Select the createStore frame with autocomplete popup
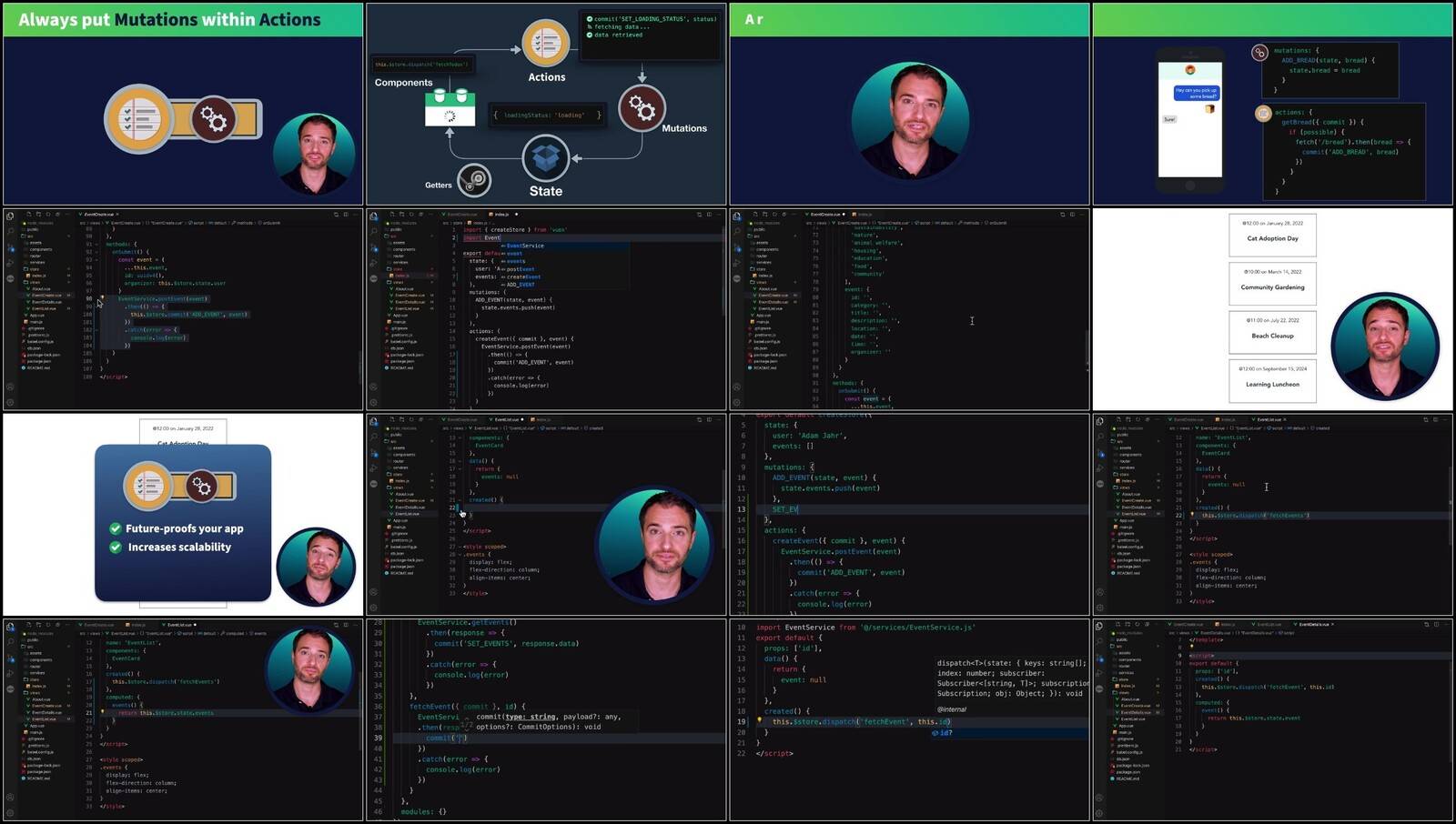This screenshot has width=1456, height=824. pyautogui.click(x=546, y=309)
